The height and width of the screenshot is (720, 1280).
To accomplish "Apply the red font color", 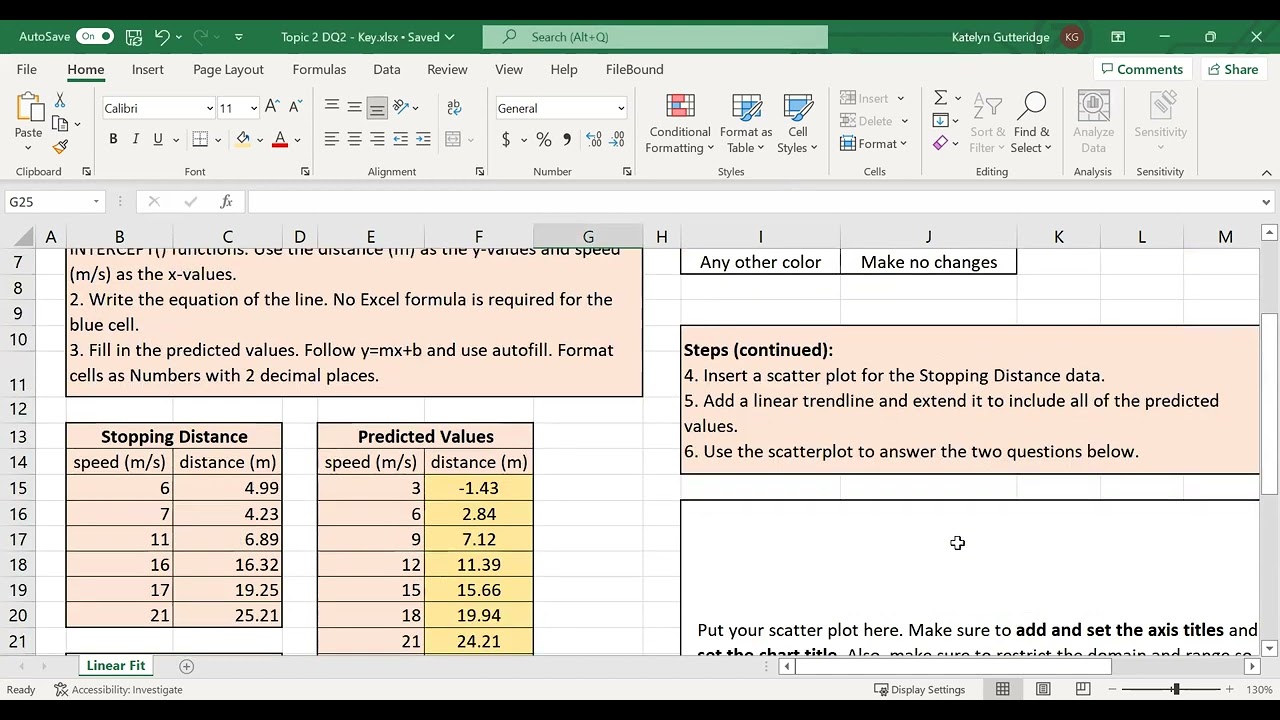I will click(x=280, y=140).
